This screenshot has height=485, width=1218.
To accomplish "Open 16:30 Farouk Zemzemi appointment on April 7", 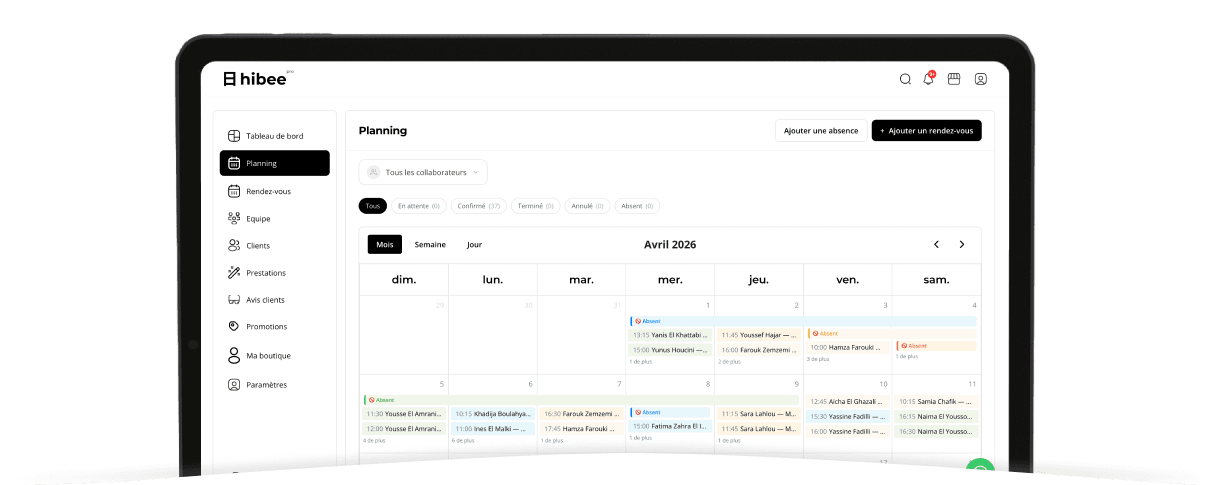I will 581,413.
